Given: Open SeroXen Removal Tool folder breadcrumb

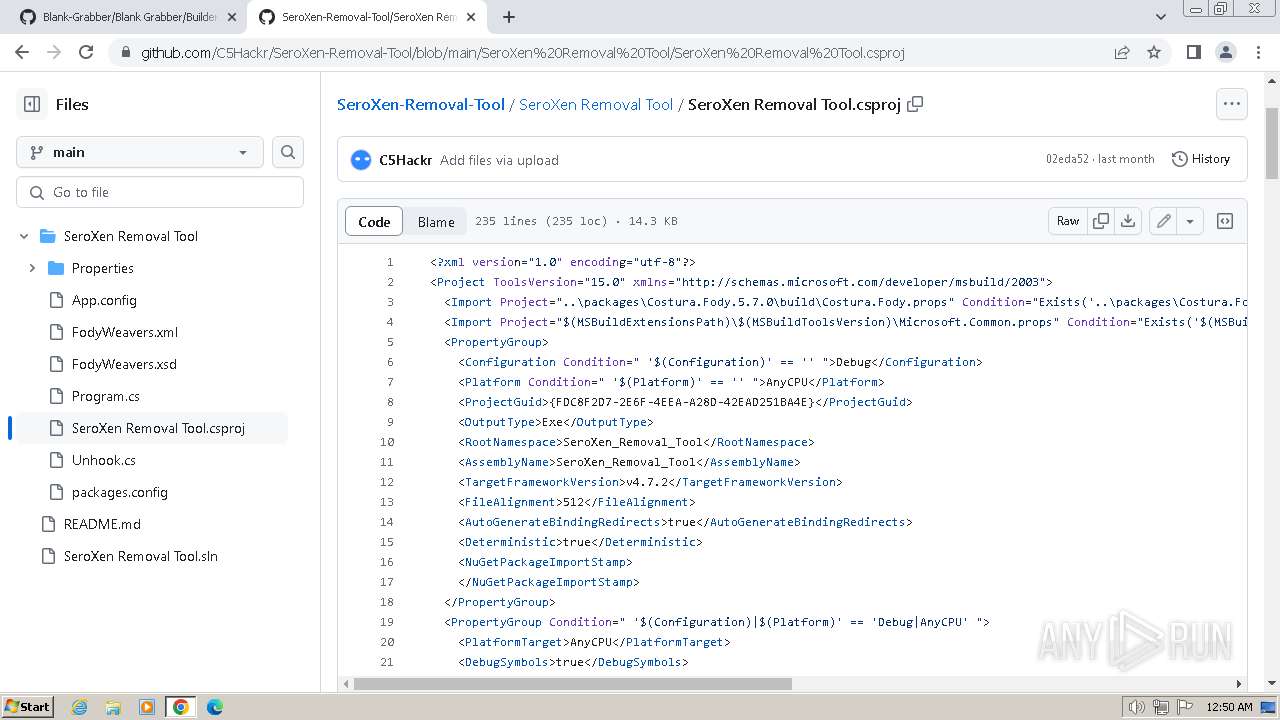Looking at the screenshot, I should [596, 104].
